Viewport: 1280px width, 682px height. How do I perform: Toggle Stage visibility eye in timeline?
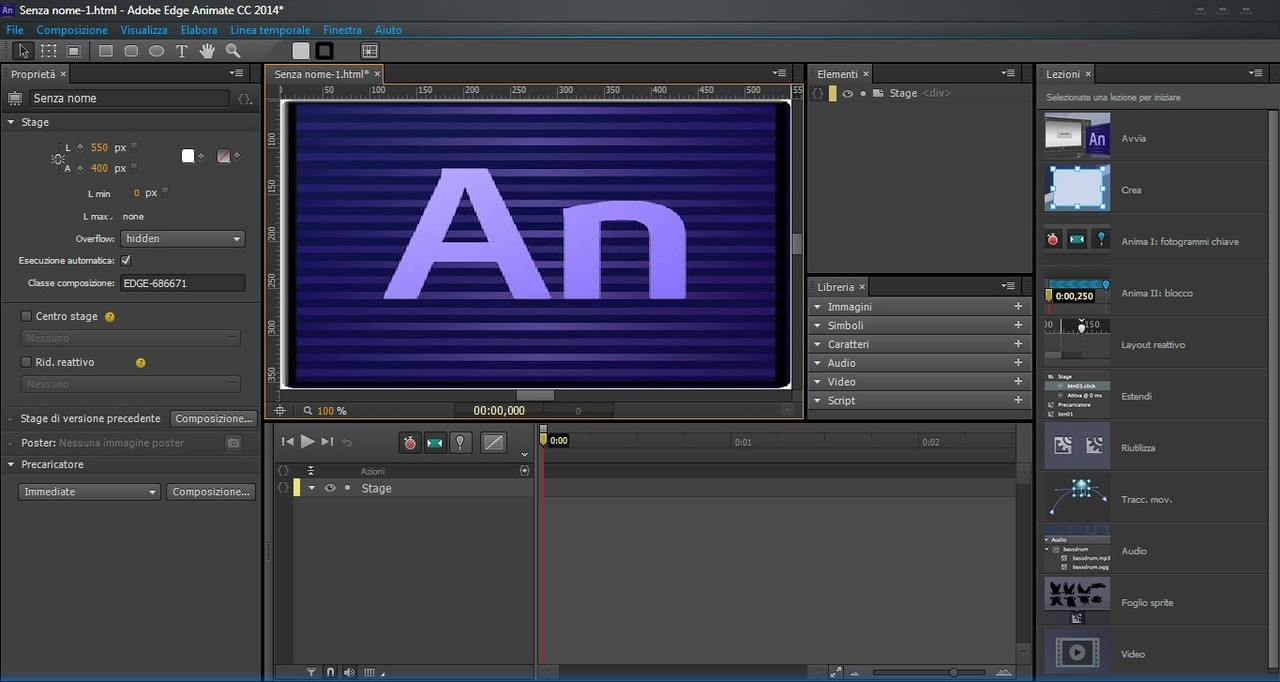tap(329, 488)
